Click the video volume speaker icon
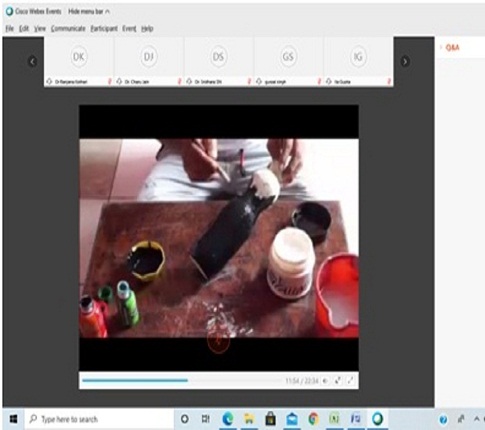The width and height of the screenshot is (485, 430). (x=325, y=380)
